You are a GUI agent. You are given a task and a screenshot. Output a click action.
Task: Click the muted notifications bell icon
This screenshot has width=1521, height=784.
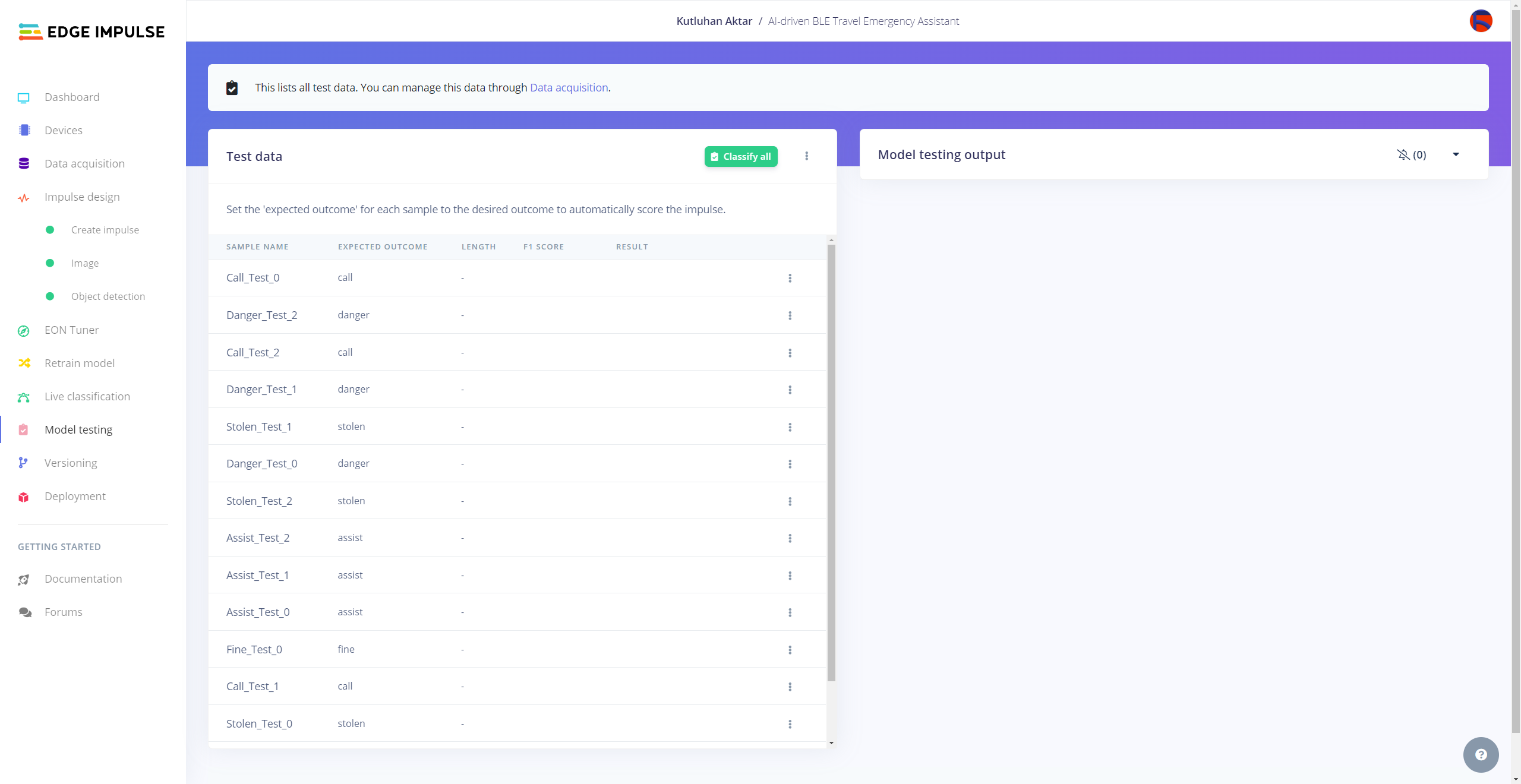pyautogui.click(x=1403, y=154)
